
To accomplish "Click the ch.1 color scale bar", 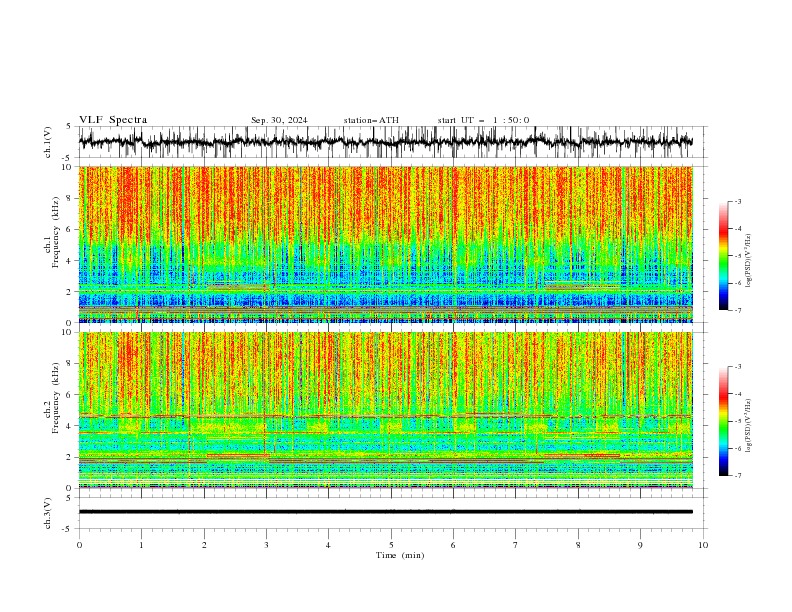I will tap(723, 256).
